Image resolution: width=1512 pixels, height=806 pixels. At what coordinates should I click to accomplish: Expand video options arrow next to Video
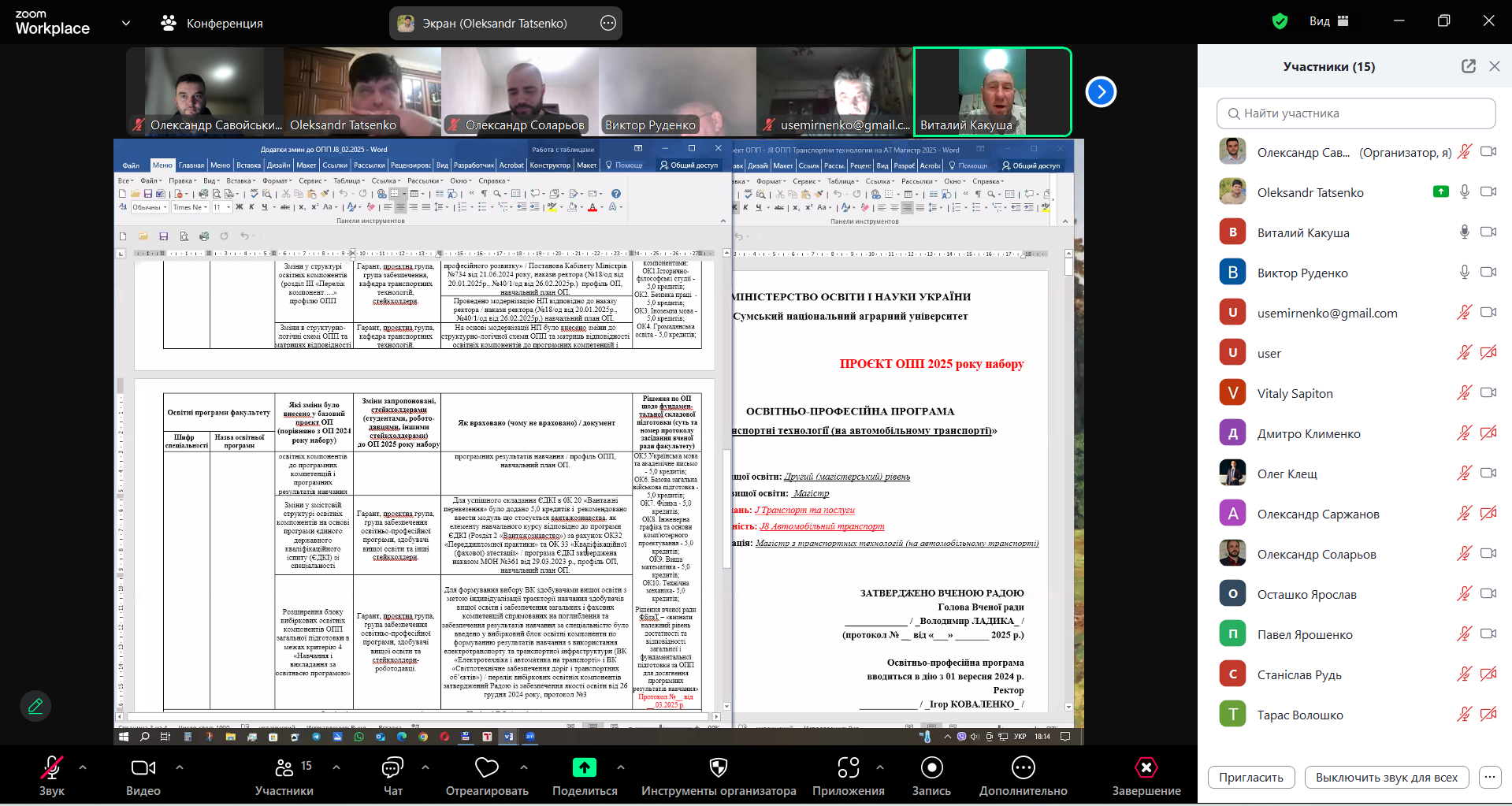(x=180, y=767)
